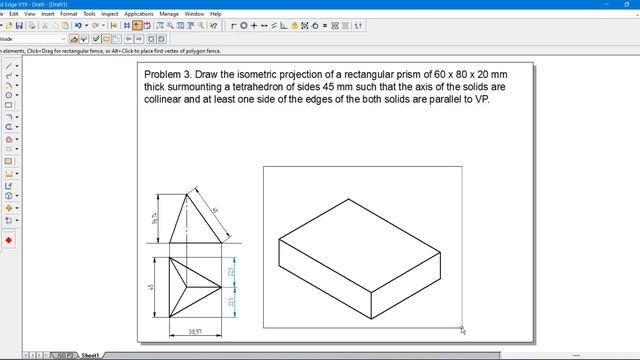Switch to the Sheet1 tab
The image size is (640, 360).
90,356
